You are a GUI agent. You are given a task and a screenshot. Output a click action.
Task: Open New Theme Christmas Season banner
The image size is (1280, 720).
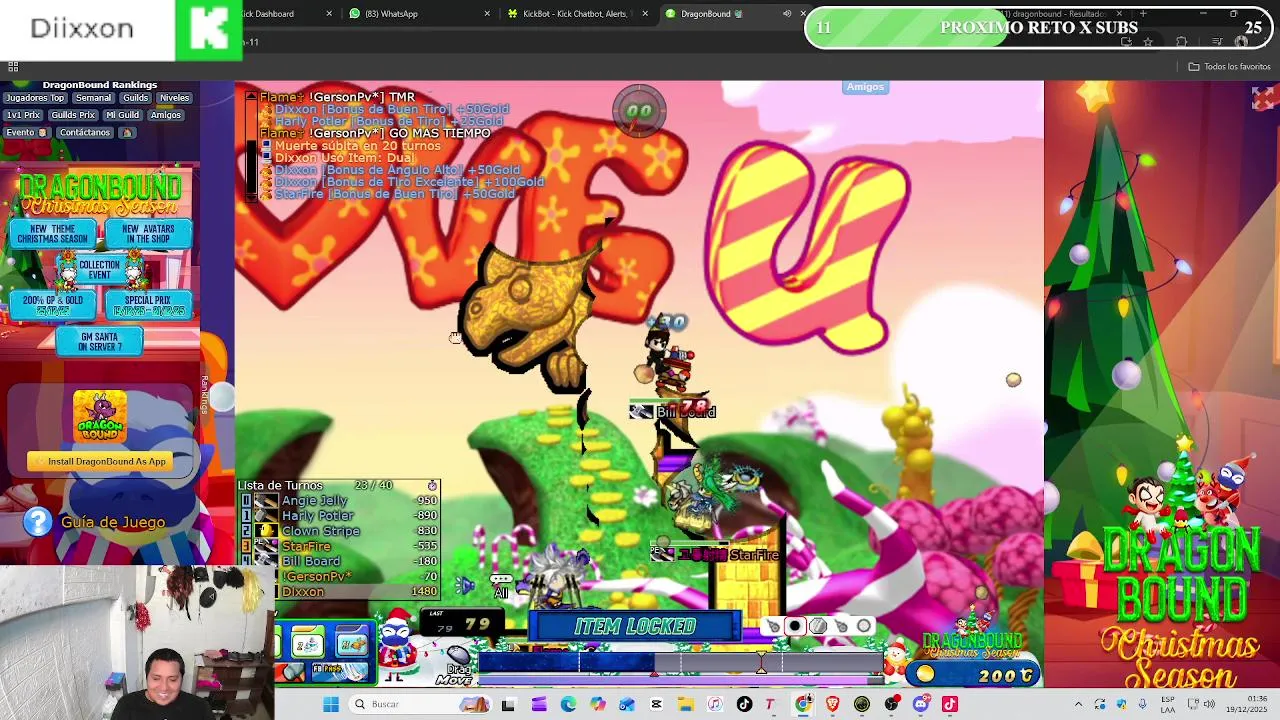52,234
